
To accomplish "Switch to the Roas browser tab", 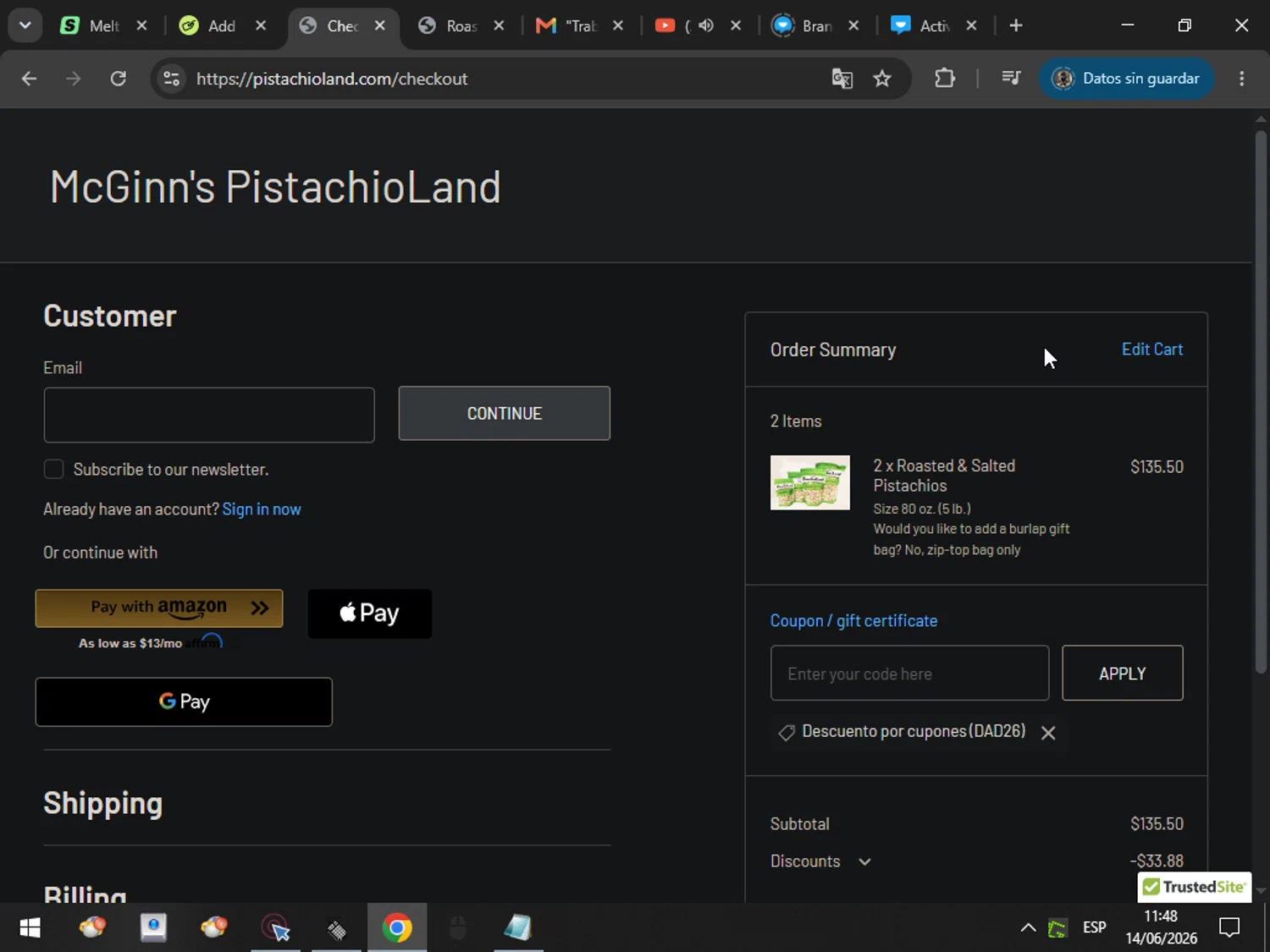I will (461, 25).
